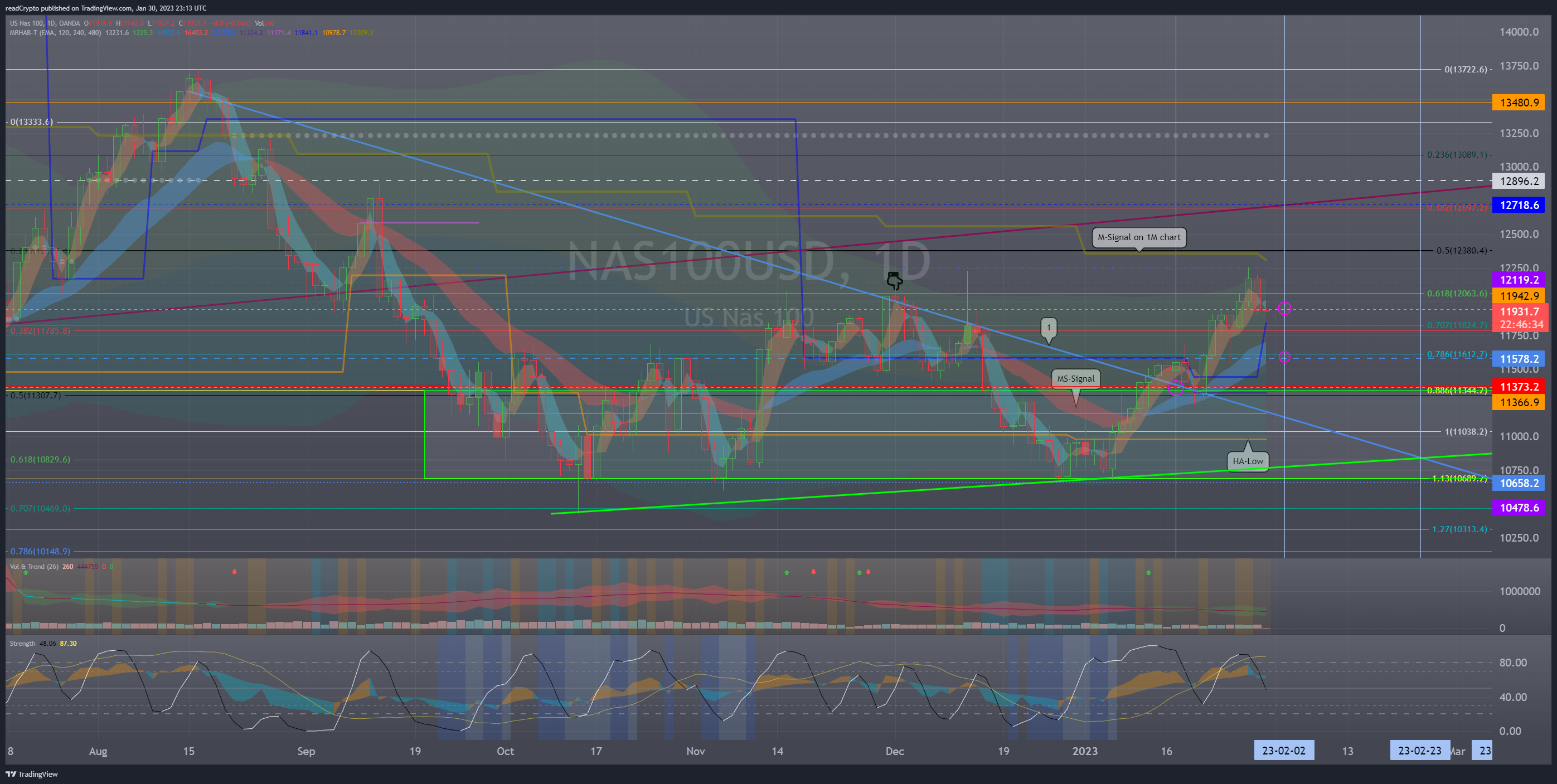Click the 1.27(10313.4) Fibonacci label

pyautogui.click(x=1459, y=529)
